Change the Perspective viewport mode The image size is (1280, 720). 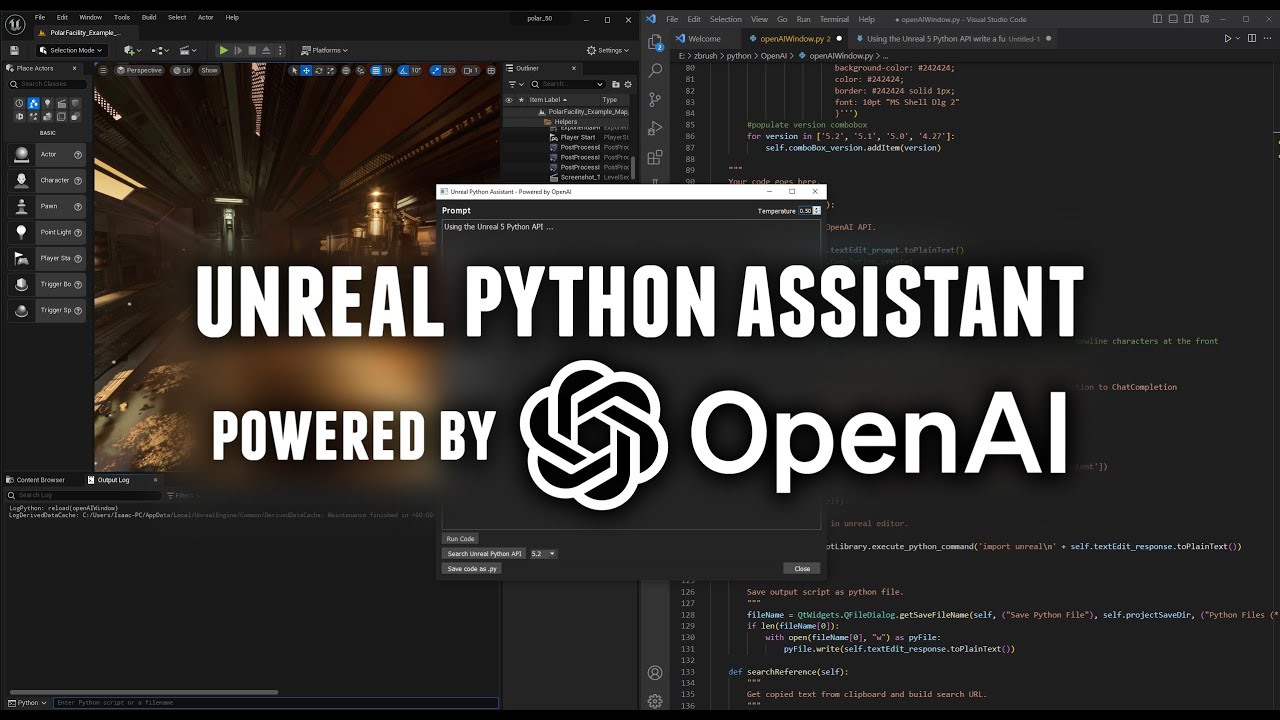(x=139, y=70)
